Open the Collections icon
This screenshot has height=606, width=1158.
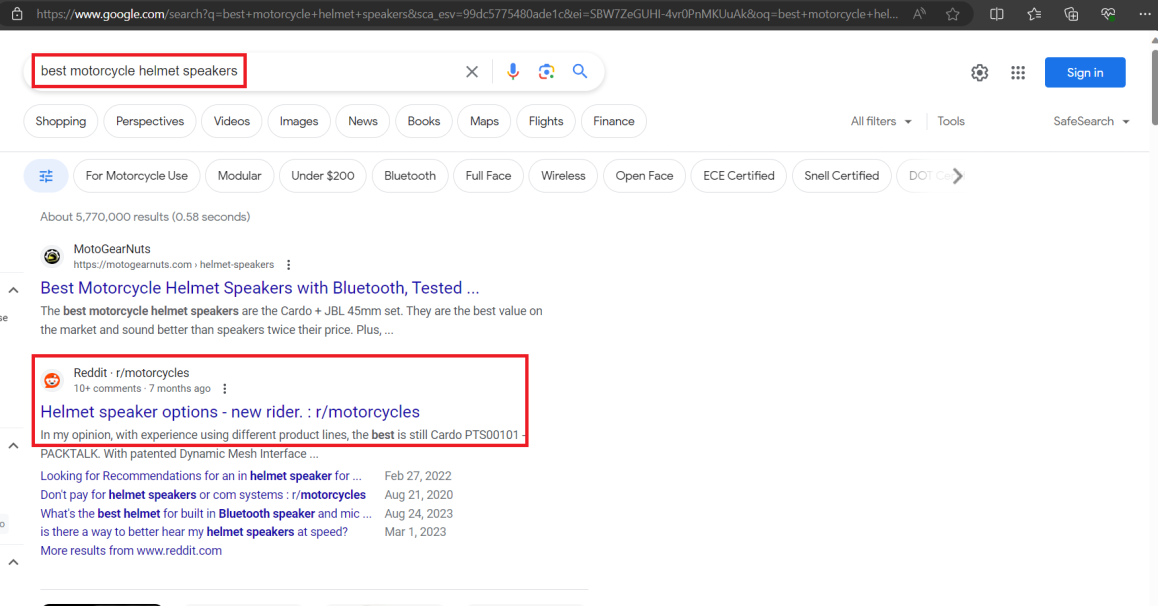tap(1071, 14)
